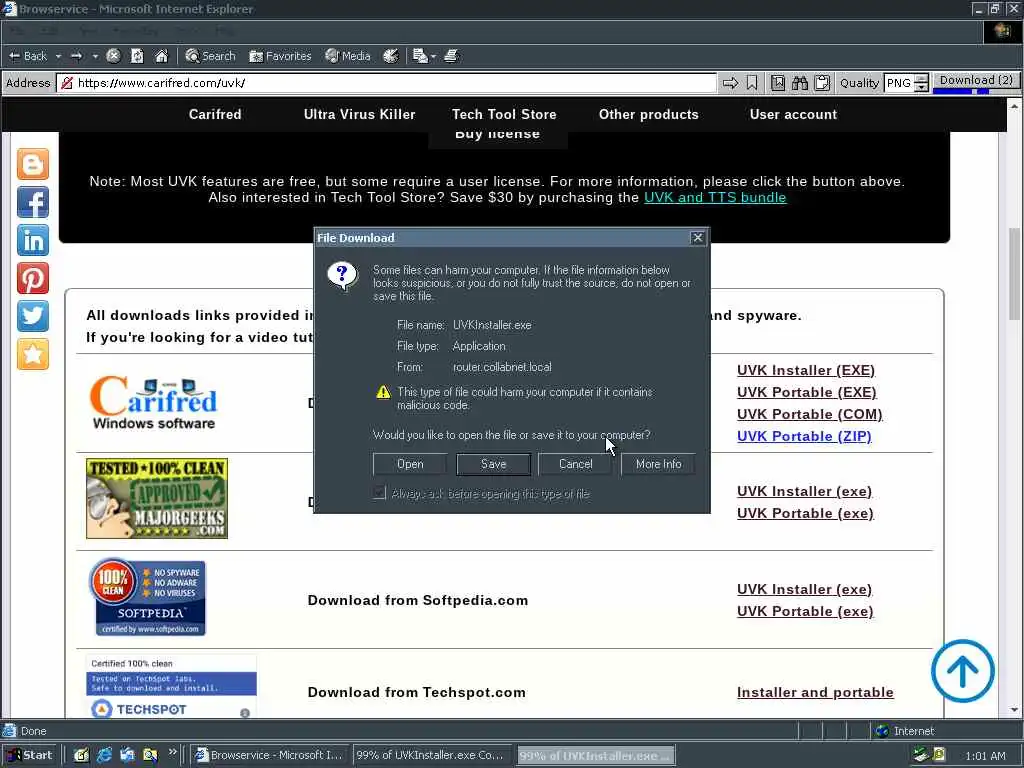Viewport: 1024px width, 768px height.
Task: Close the File Download dialog
Action: coord(697,238)
